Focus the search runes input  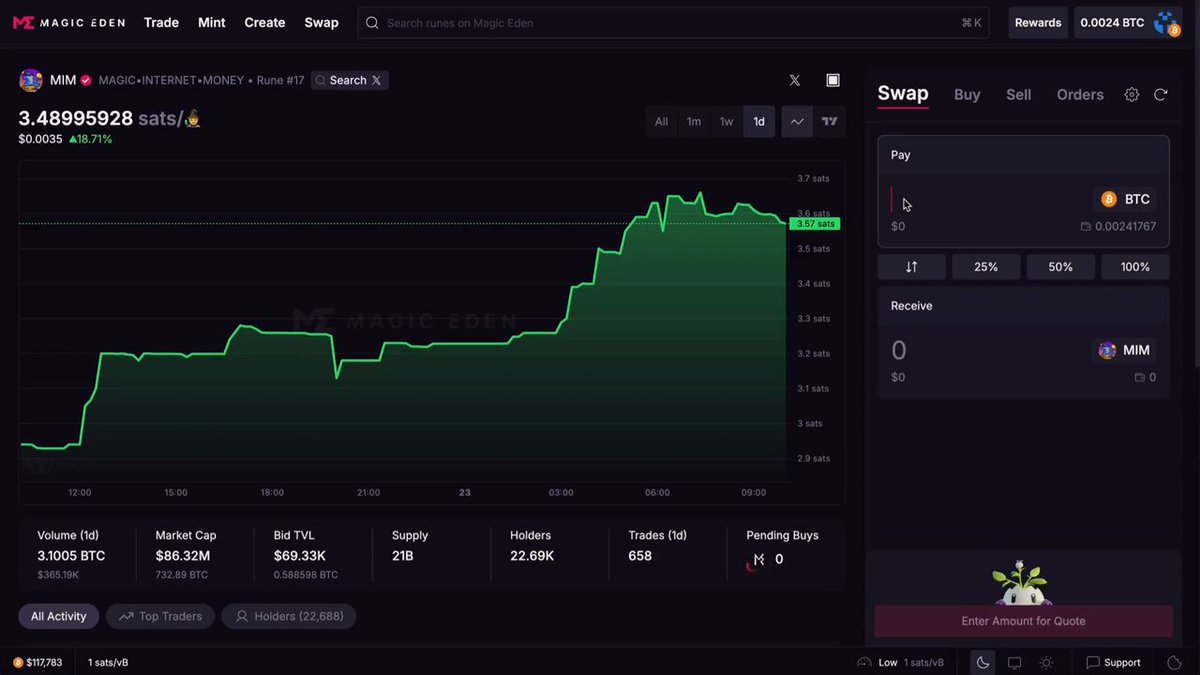click(x=673, y=22)
